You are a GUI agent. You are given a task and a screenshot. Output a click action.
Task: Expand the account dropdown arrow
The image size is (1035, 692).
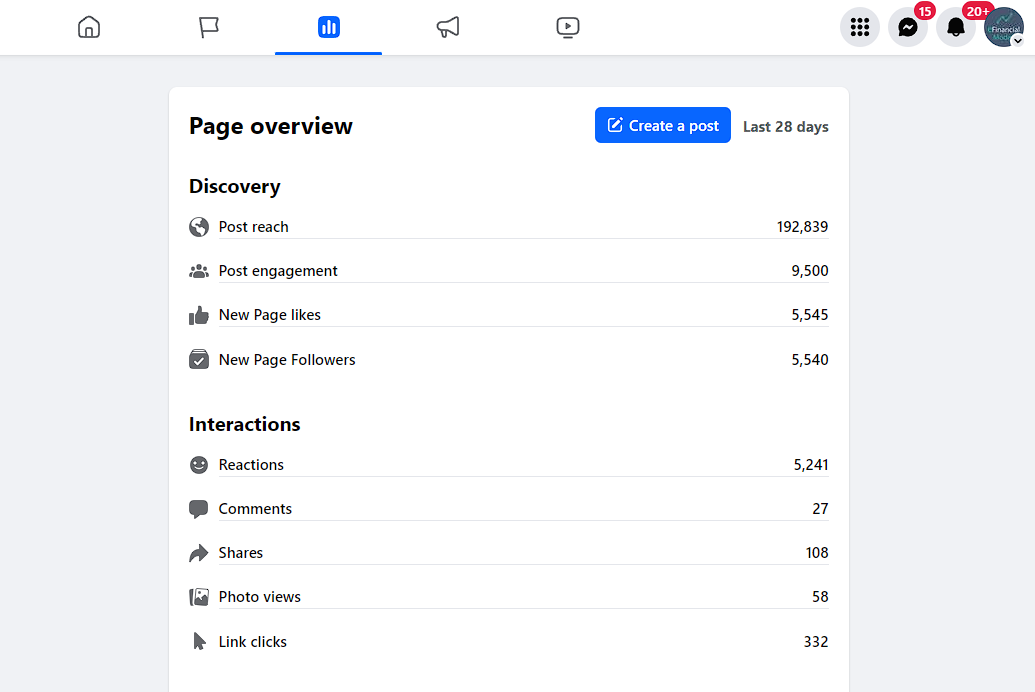pyautogui.click(x=1018, y=41)
